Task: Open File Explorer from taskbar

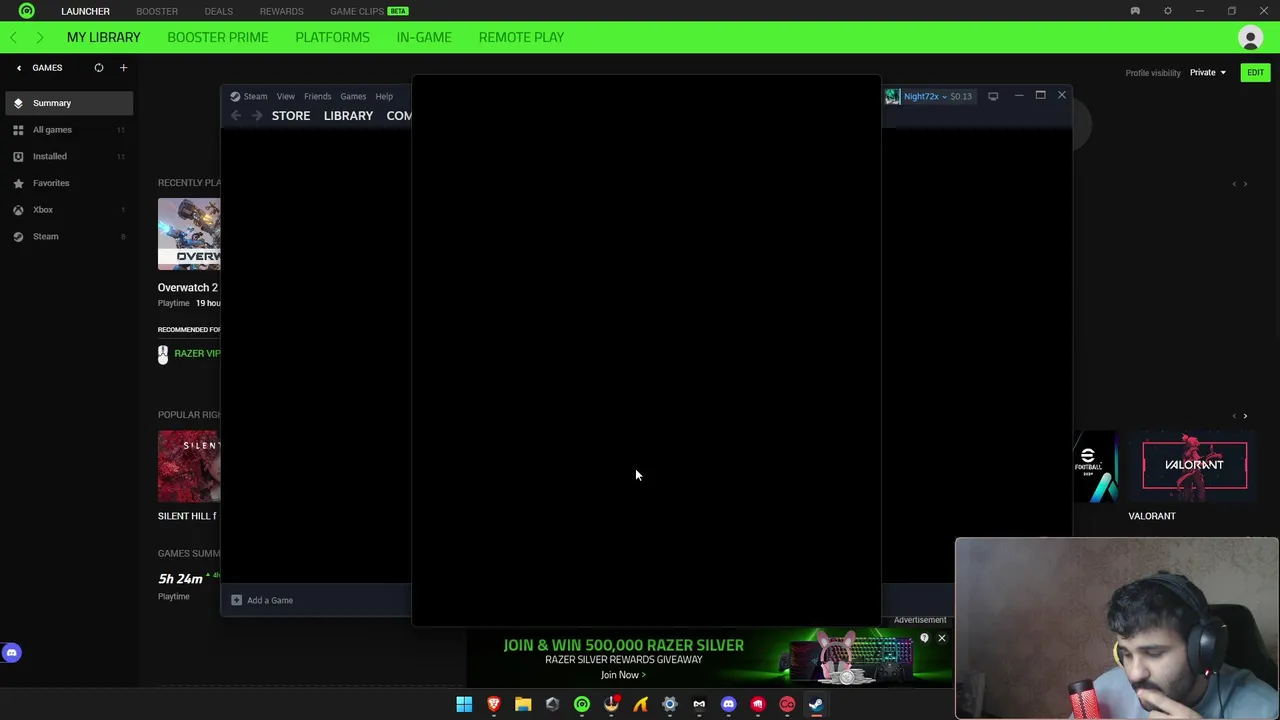Action: [x=523, y=704]
